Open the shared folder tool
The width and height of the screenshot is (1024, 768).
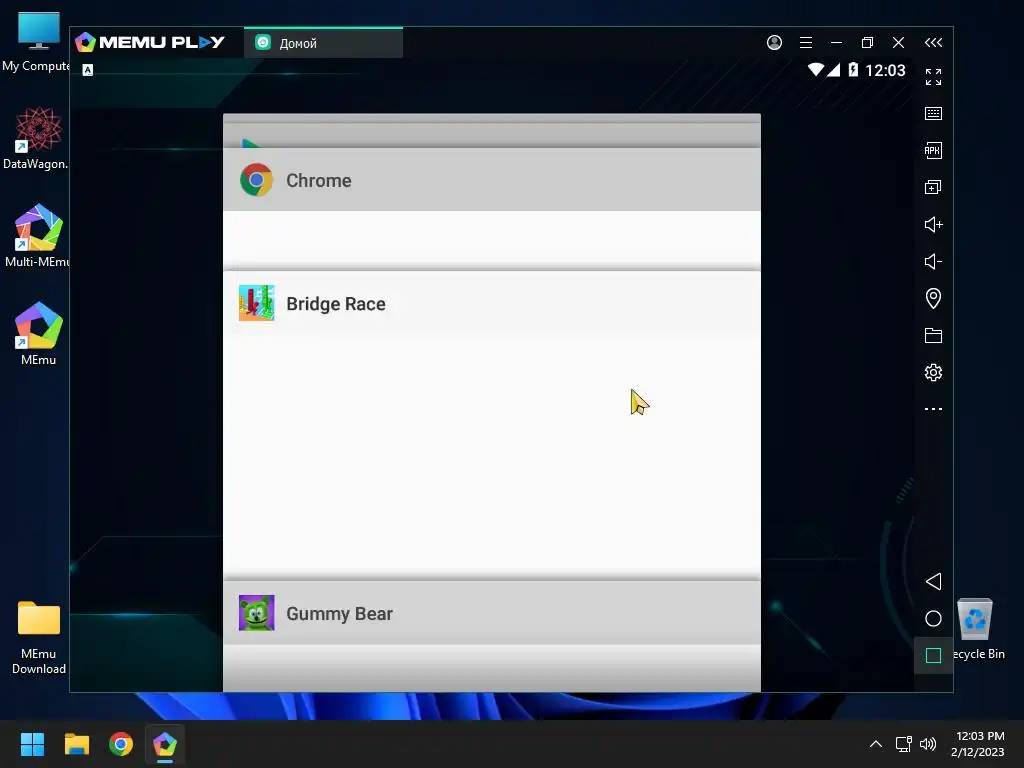(933, 336)
